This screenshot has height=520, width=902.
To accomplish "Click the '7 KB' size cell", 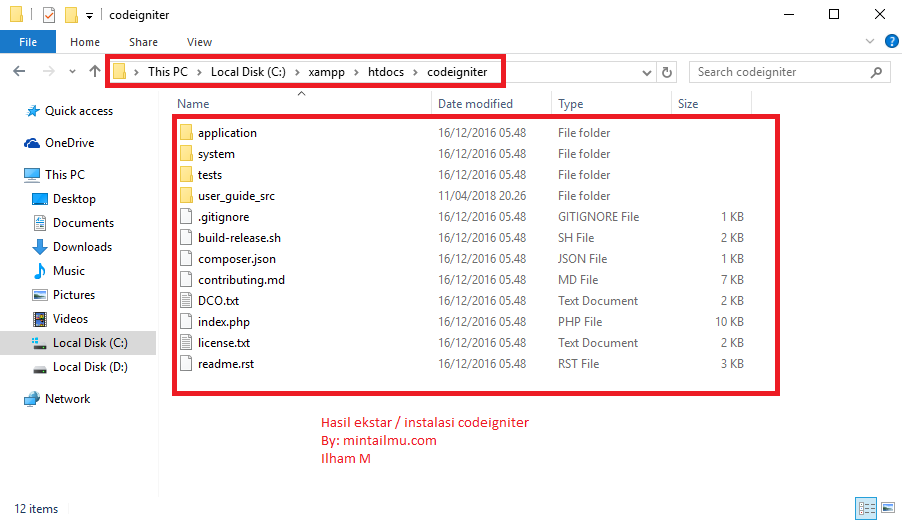I will pos(732,280).
